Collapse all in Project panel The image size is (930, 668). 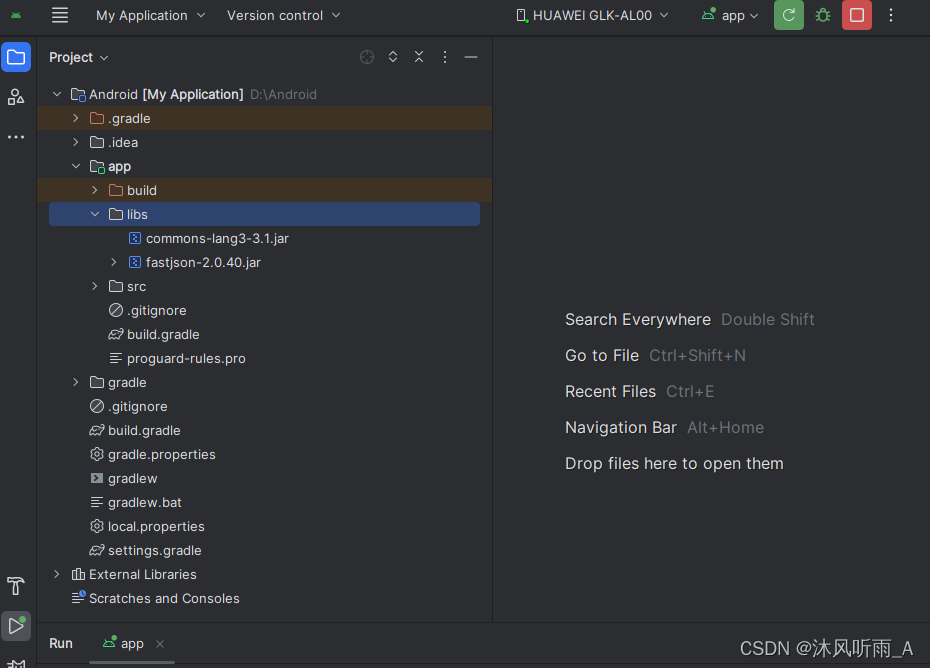tap(419, 57)
